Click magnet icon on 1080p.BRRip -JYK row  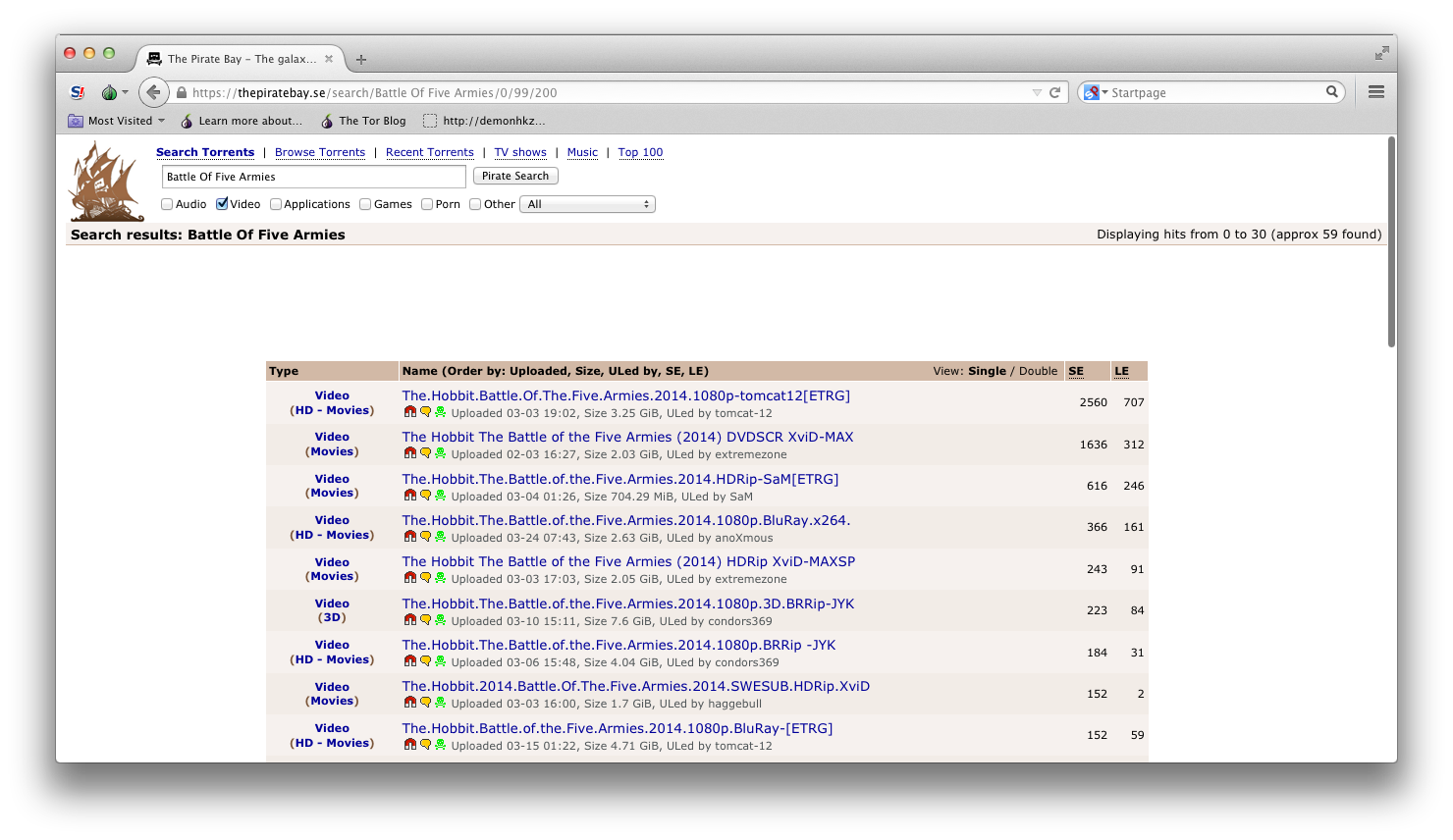(410, 661)
